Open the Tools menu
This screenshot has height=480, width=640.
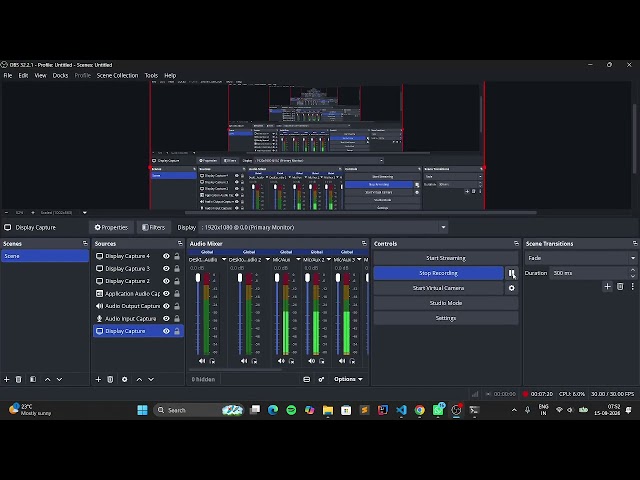click(x=151, y=76)
